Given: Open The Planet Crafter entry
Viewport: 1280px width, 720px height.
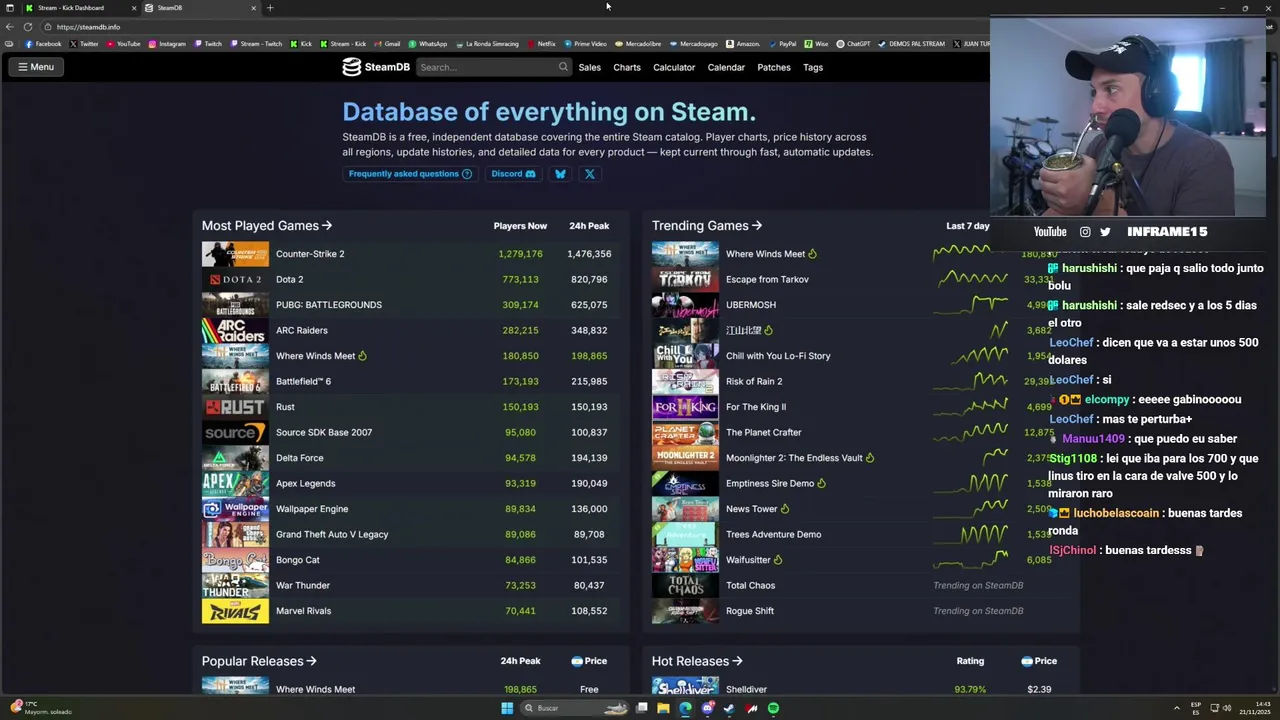Looking at the screenshot, I should pyautogui.click(x=764, y=432).
